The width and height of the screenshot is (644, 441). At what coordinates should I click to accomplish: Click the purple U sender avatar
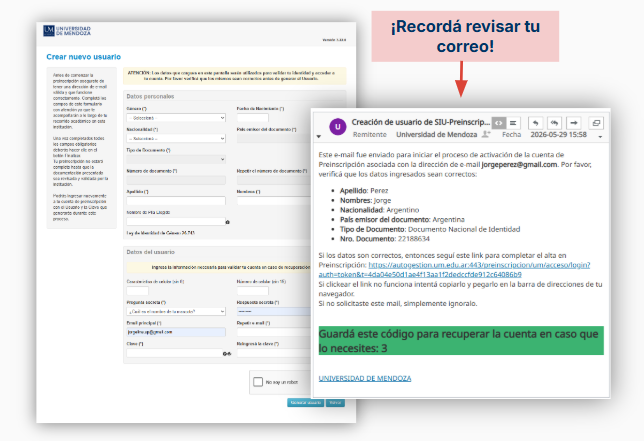[x=338, y=126]
